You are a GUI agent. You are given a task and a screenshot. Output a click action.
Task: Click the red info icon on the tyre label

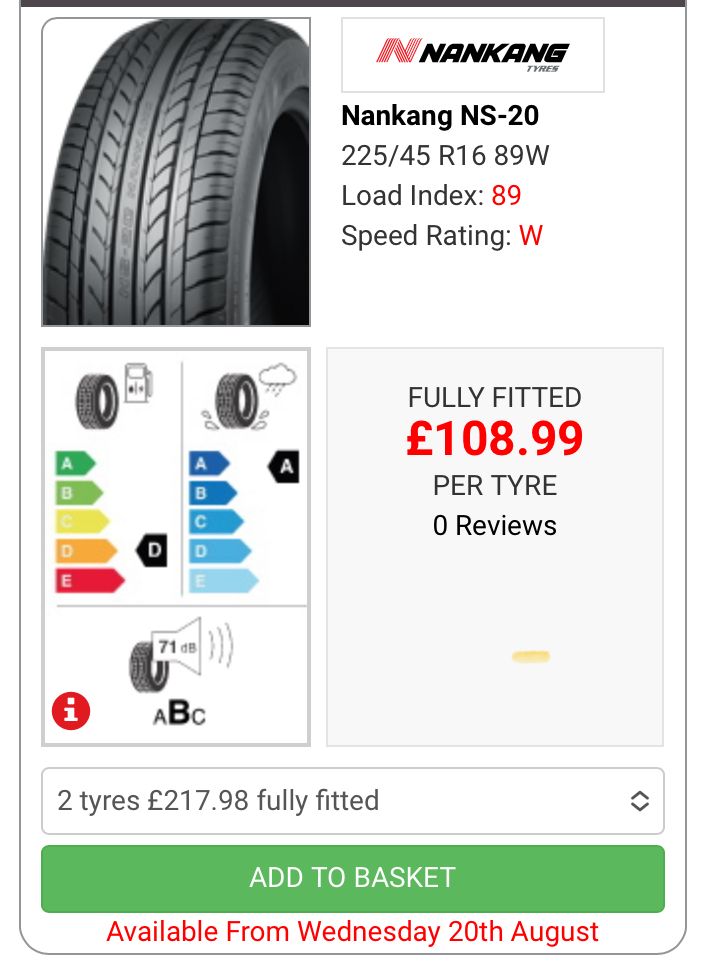pos(70,711)
